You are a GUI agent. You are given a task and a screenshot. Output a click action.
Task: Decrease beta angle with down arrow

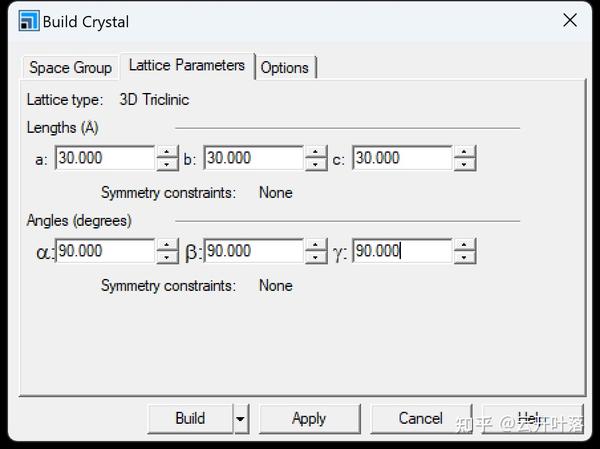click(316, 257)
